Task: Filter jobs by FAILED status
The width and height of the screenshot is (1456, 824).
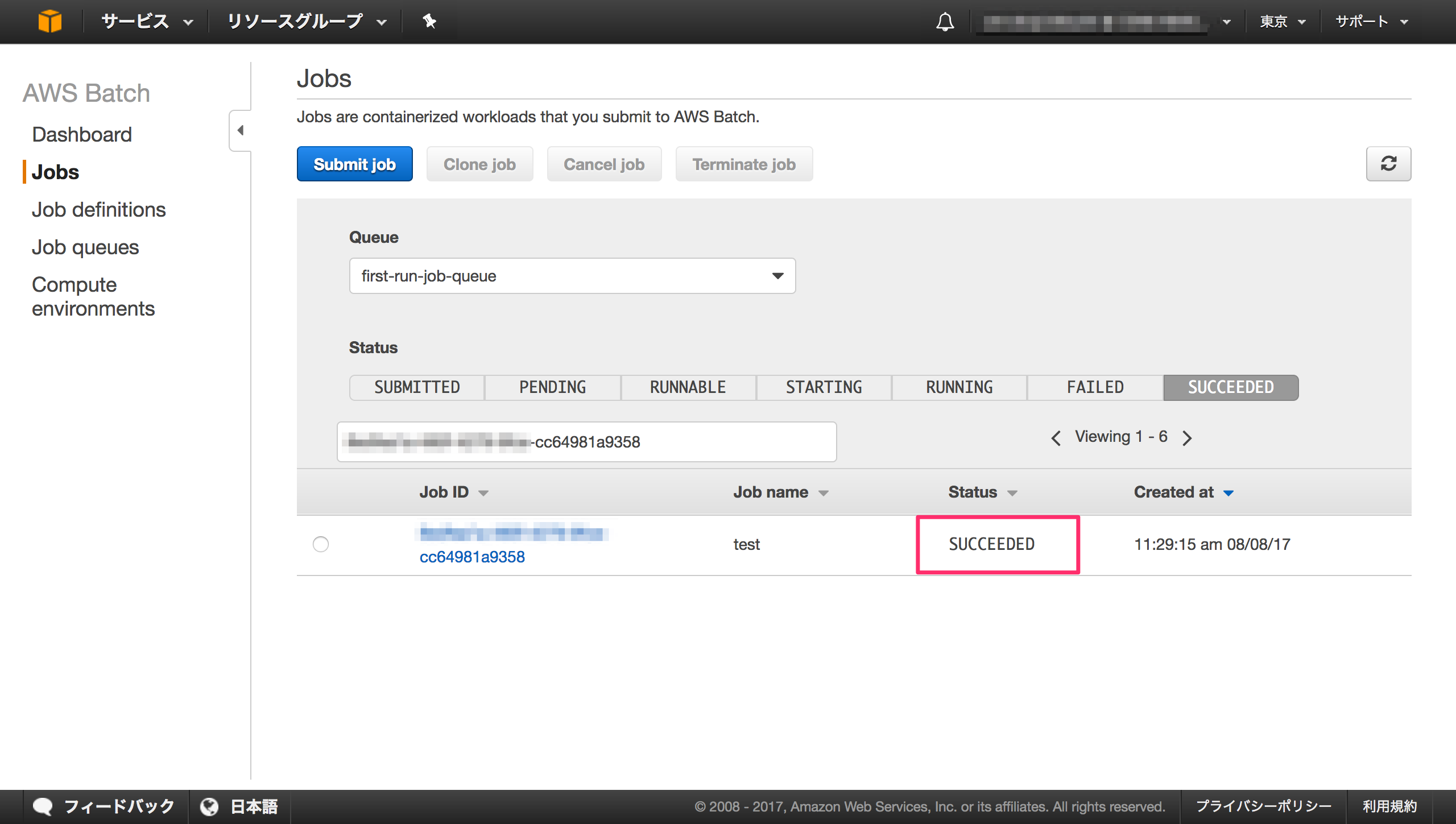Action: coord(1094,387)
